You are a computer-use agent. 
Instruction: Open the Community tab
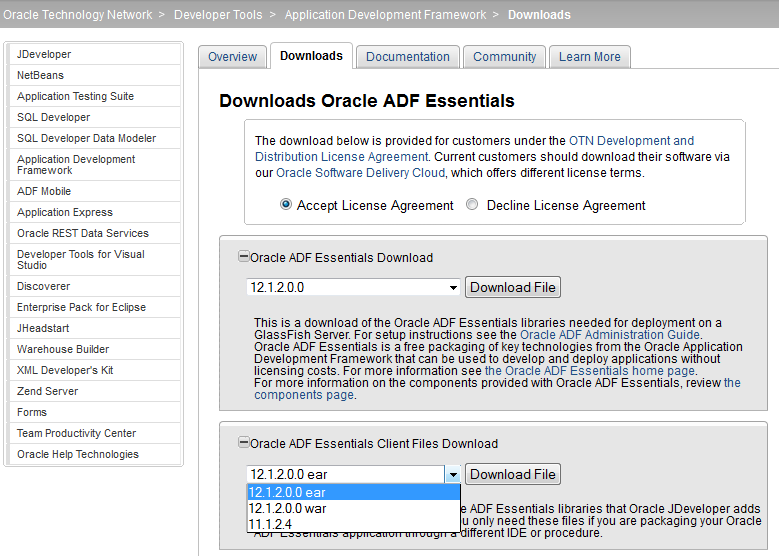point(505,57)
